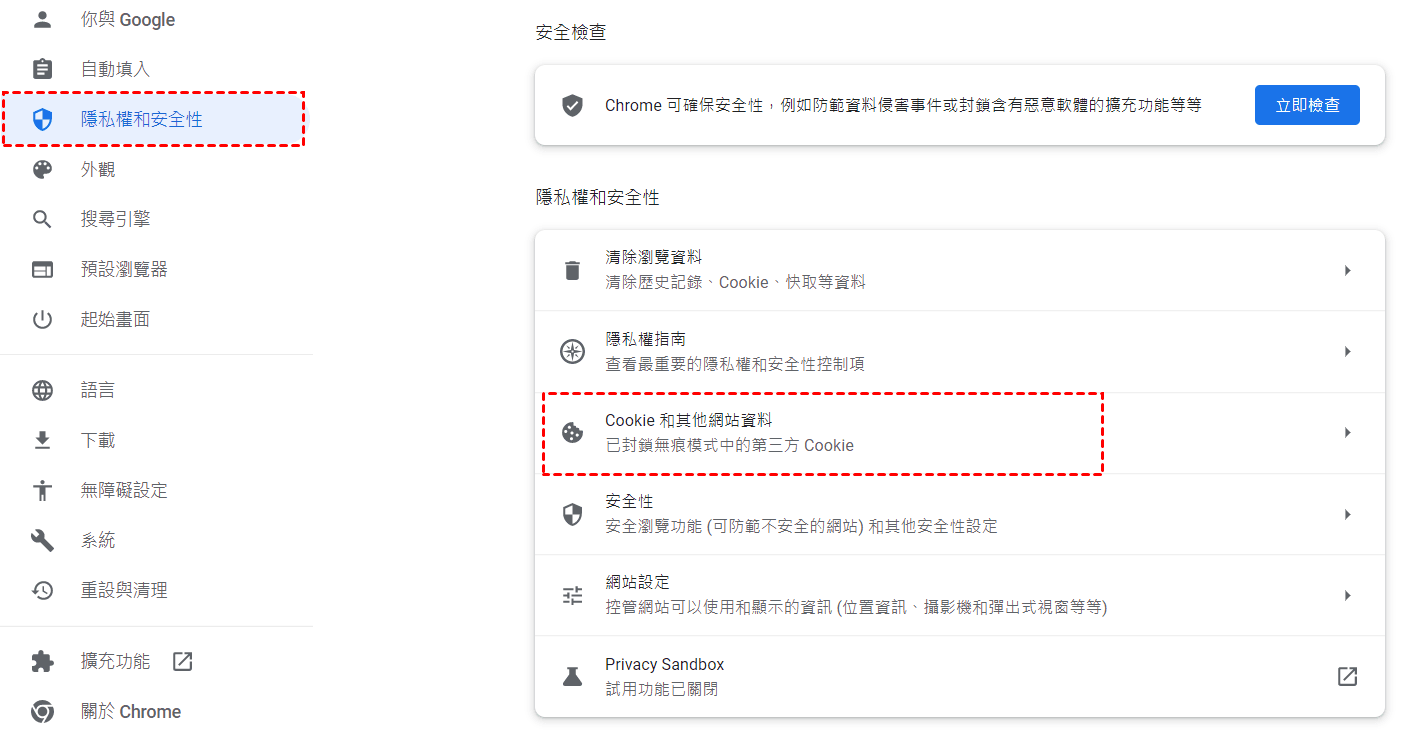Click the Chrome logo icon for 關於 Chrome

[x=42, y=712]
